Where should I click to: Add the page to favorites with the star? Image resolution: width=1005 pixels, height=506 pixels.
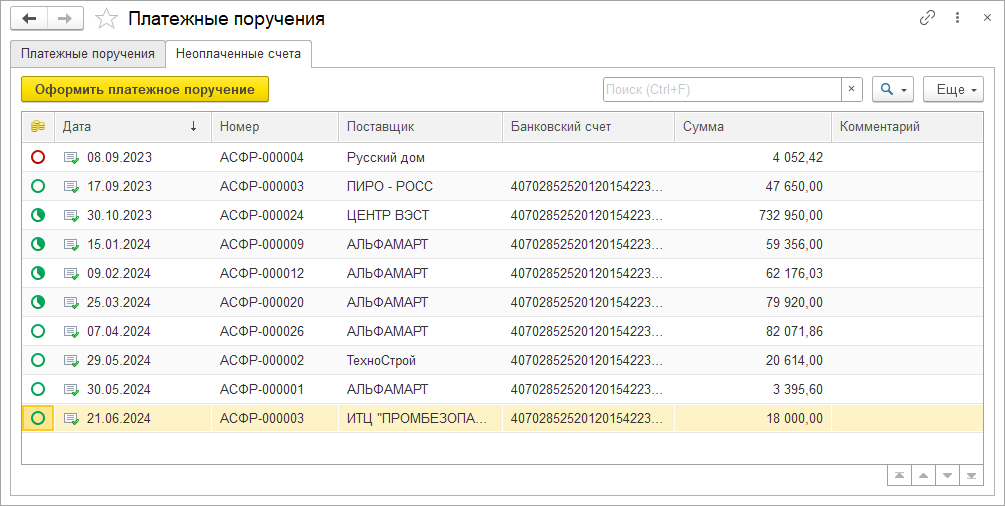[x=106, y=19]
